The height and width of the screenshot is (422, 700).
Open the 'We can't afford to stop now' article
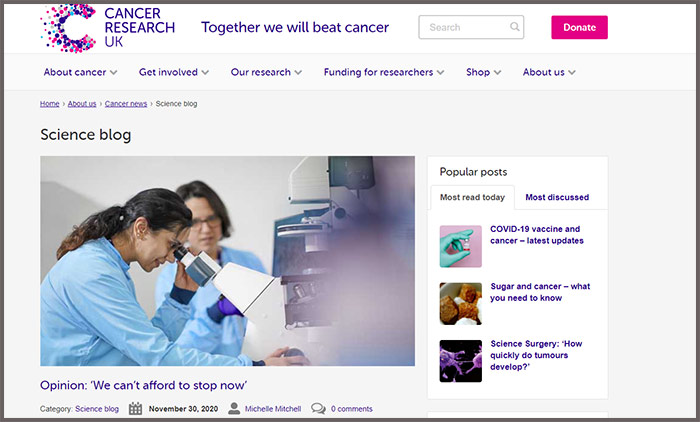143,385
